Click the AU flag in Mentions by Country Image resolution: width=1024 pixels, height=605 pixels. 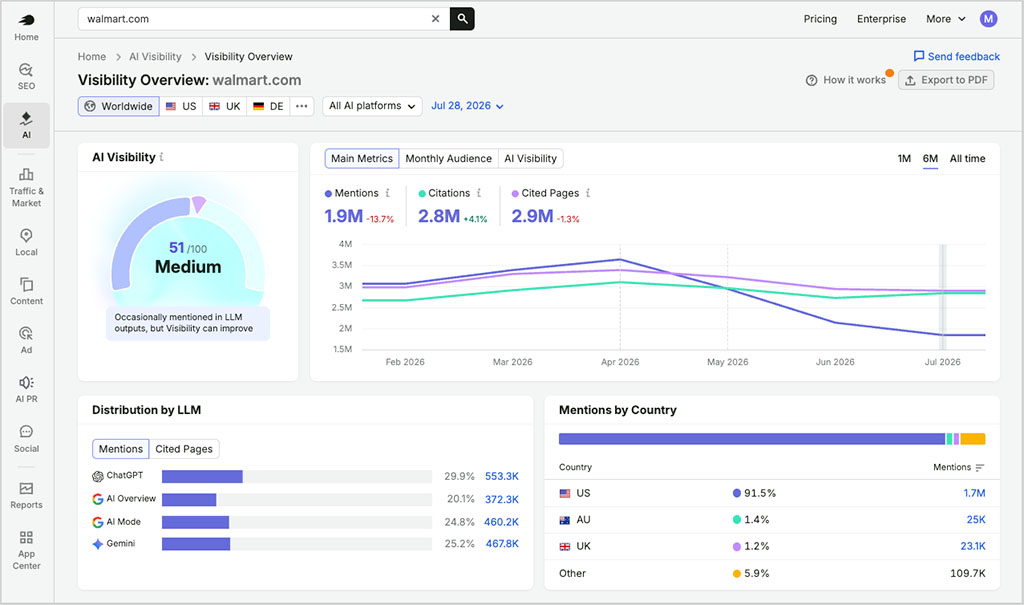tap(565, 520)
